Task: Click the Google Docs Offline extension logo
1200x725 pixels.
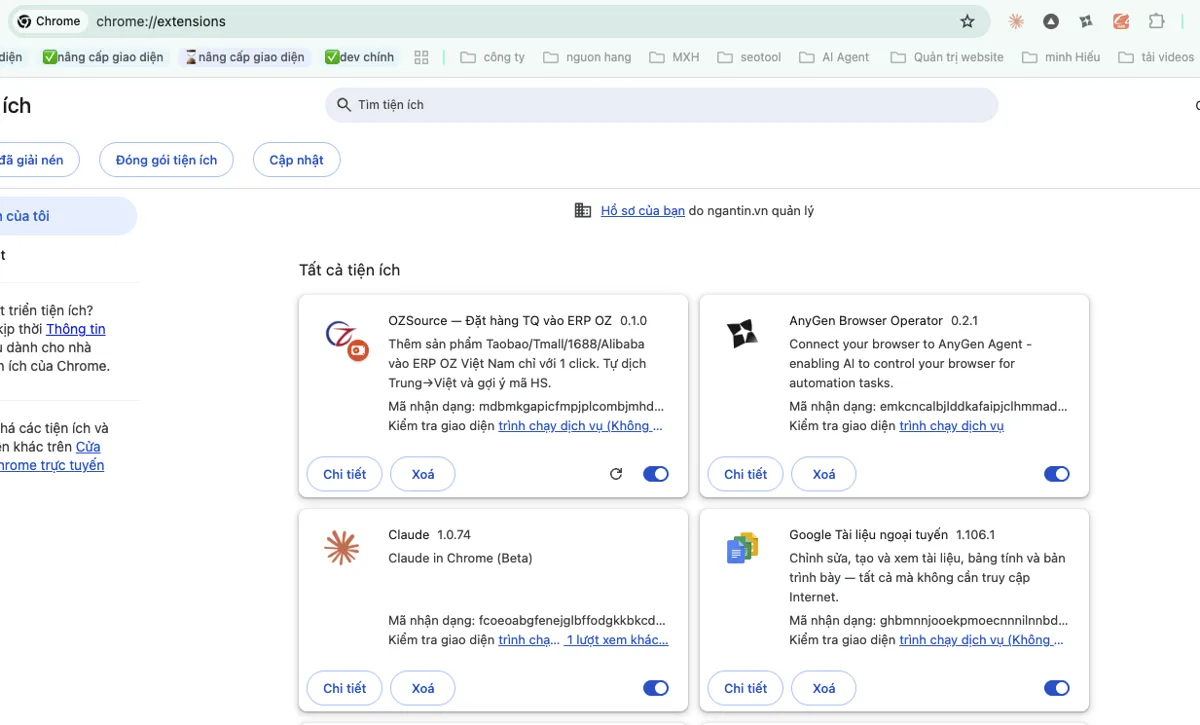Action: (743, 547)
